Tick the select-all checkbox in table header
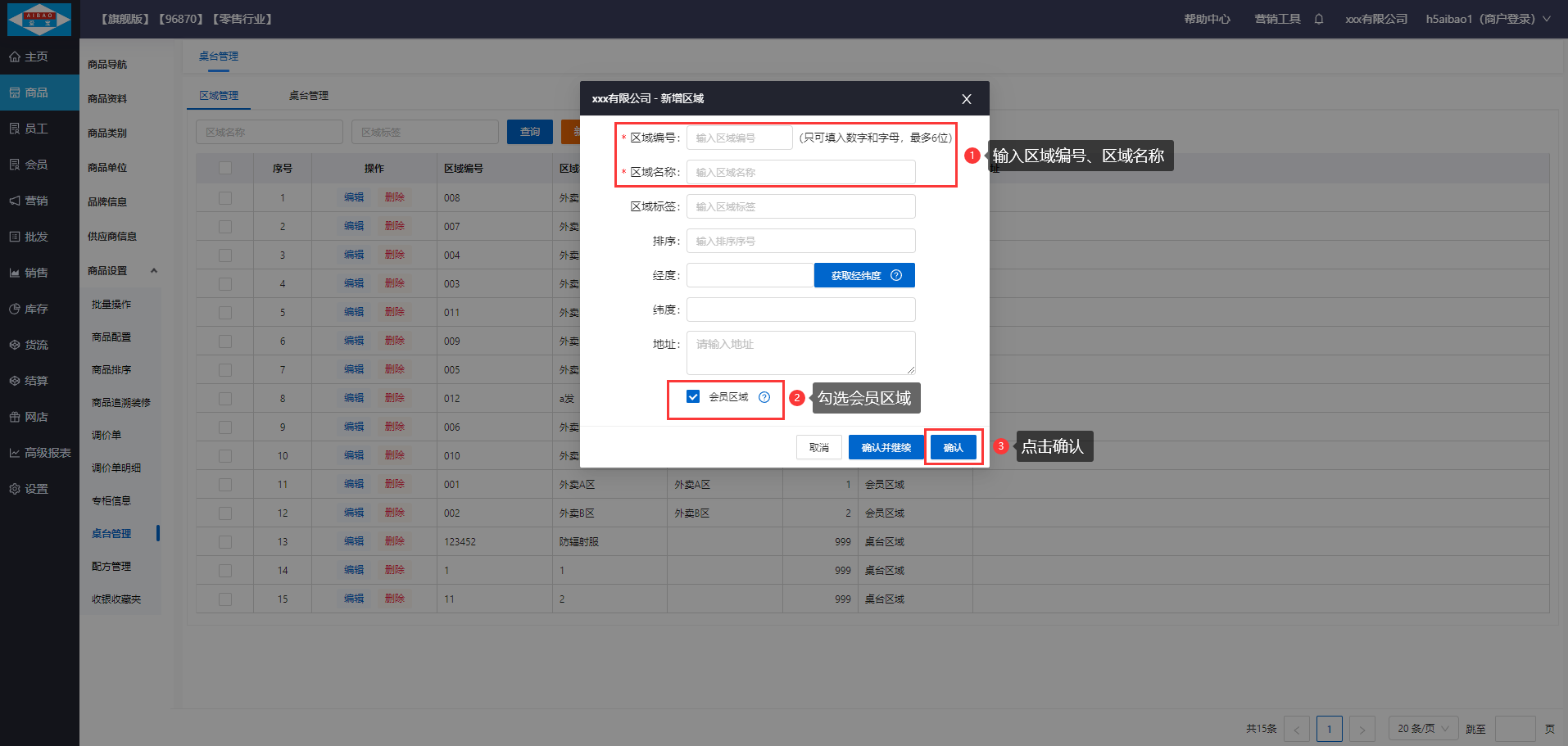1568x746 pixels. (x=225, y=169)
